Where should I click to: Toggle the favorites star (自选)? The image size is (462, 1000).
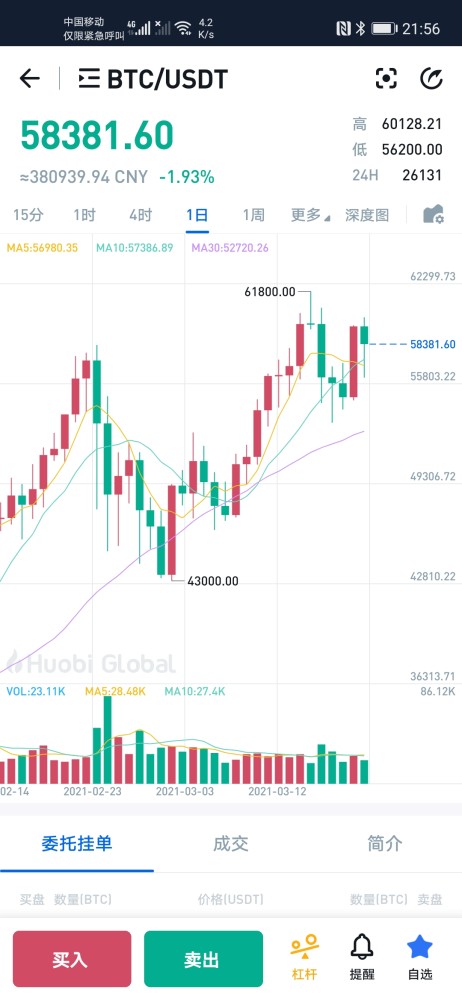pyautogui.click(x=420, y=956)
